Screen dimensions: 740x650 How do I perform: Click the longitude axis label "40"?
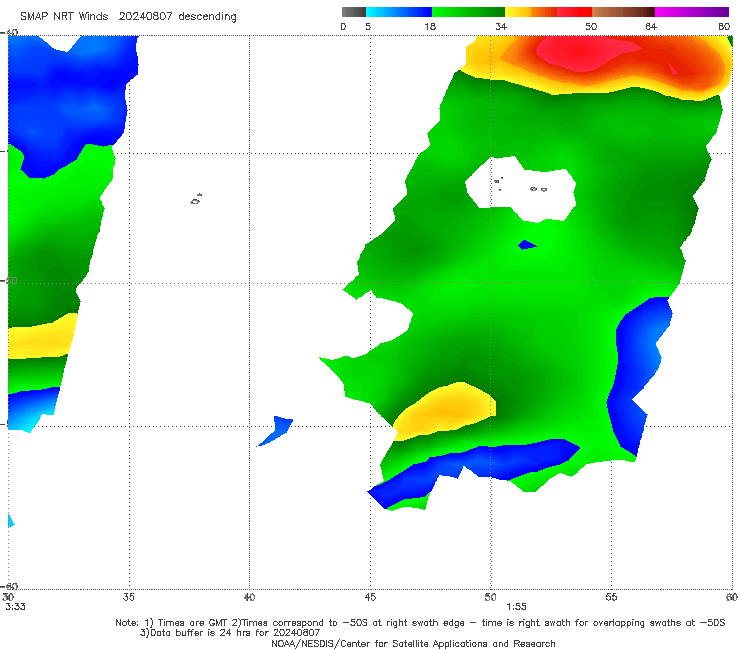coord(249,597)
